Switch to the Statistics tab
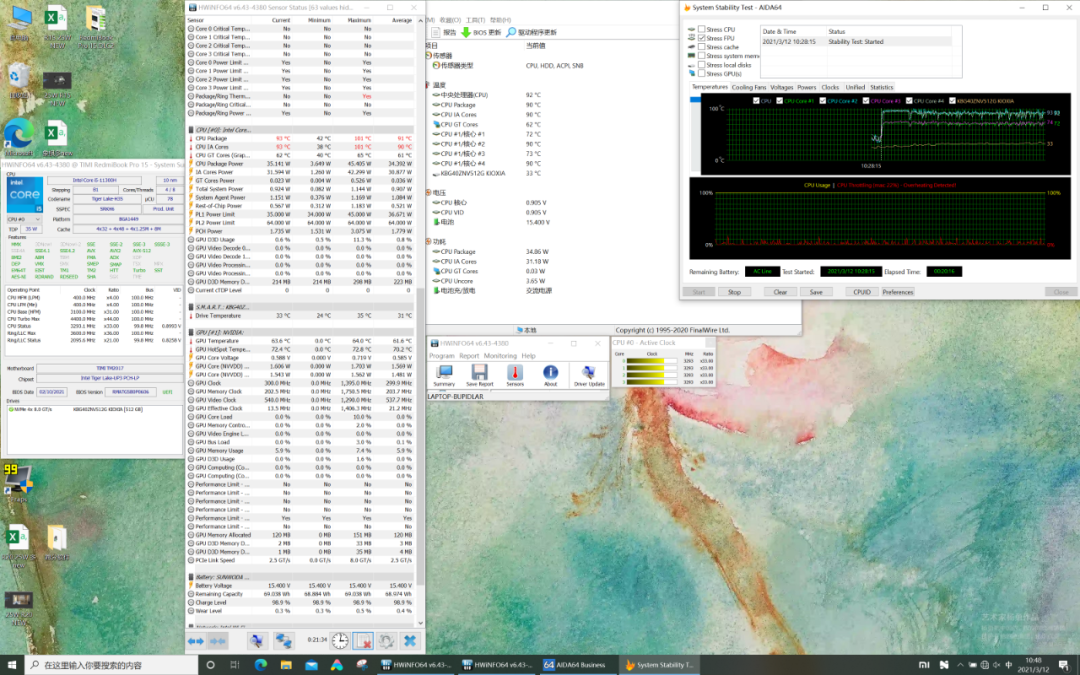 881,87
